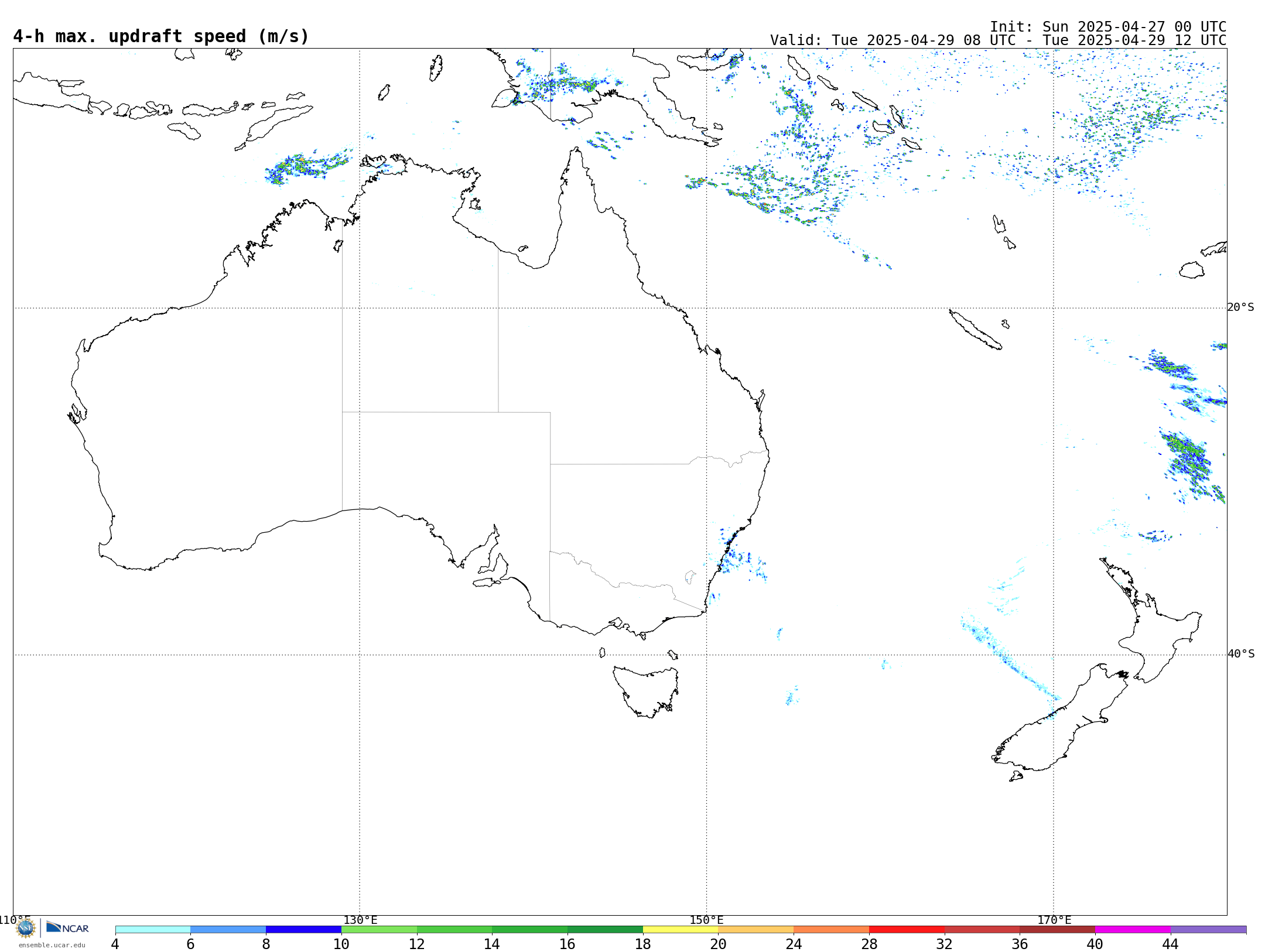Click the muted red 32–36 m/s swatch
This screenshot has height=952, width=1265.
[982, 929]
